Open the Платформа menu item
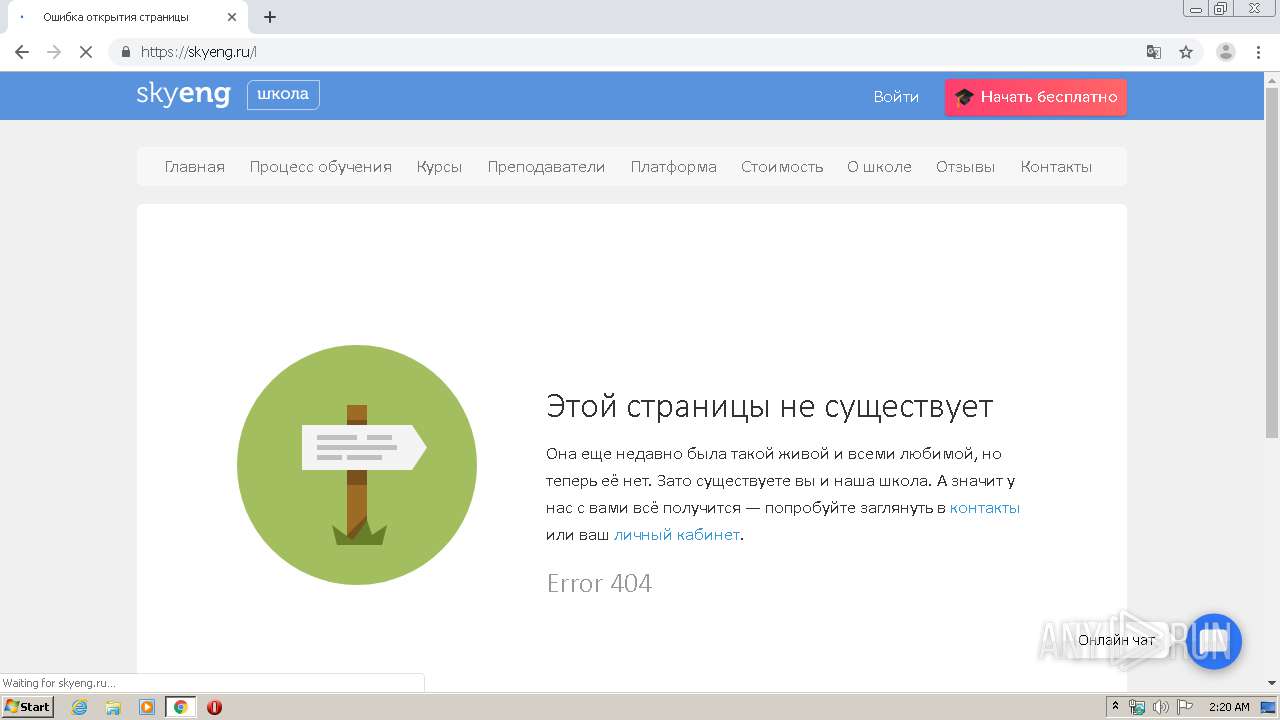1280x720 pixels. [x=673, y=167]
